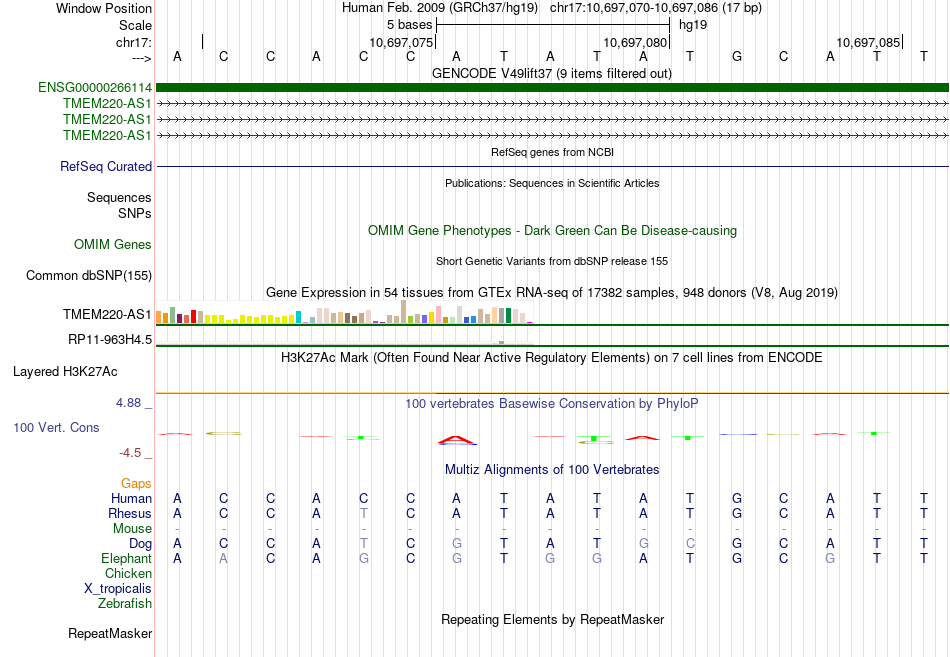
Task: Select Repeating Elements by RepeatMasker title
Action: 552,619
